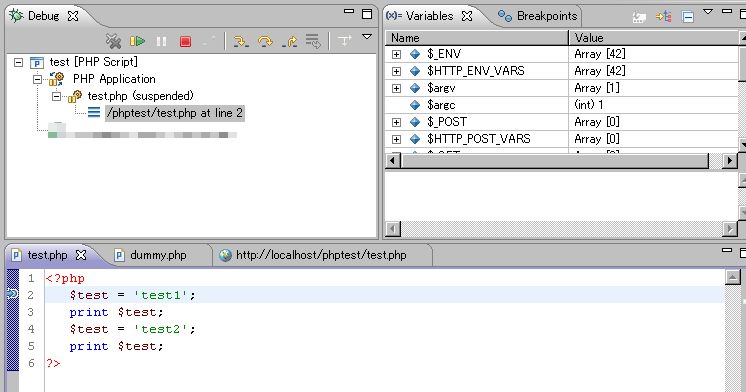Close the Variables view tab

click(467, 16)
